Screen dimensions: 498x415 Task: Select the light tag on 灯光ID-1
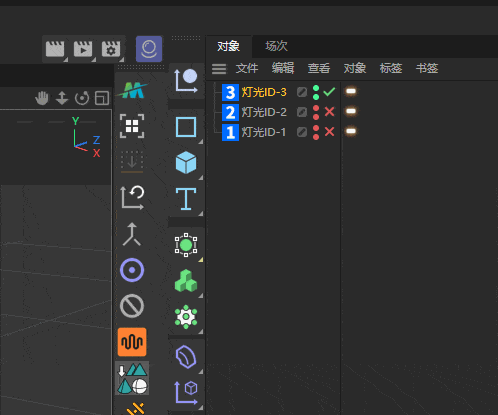tap(351, 131)
